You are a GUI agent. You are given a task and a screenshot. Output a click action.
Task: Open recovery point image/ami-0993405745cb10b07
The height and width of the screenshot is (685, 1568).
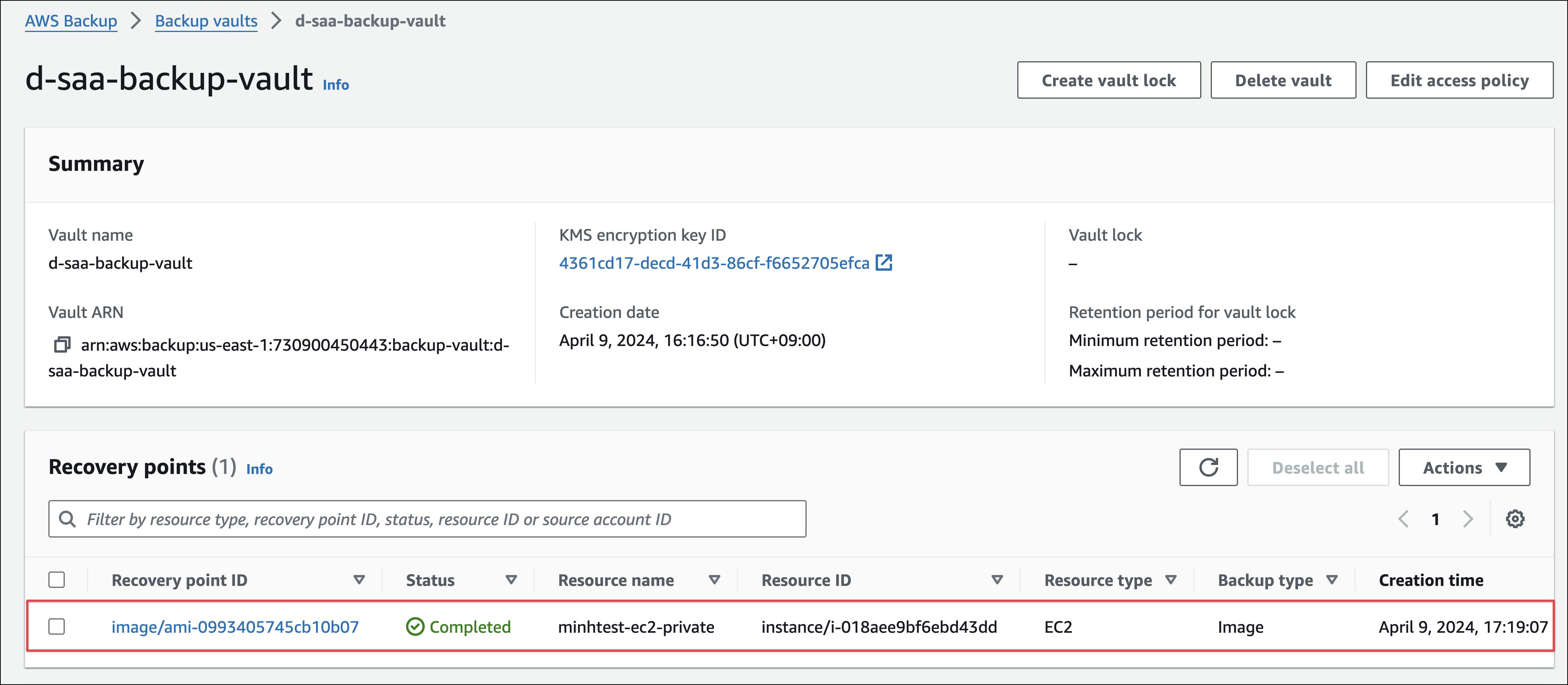[235, 626]
